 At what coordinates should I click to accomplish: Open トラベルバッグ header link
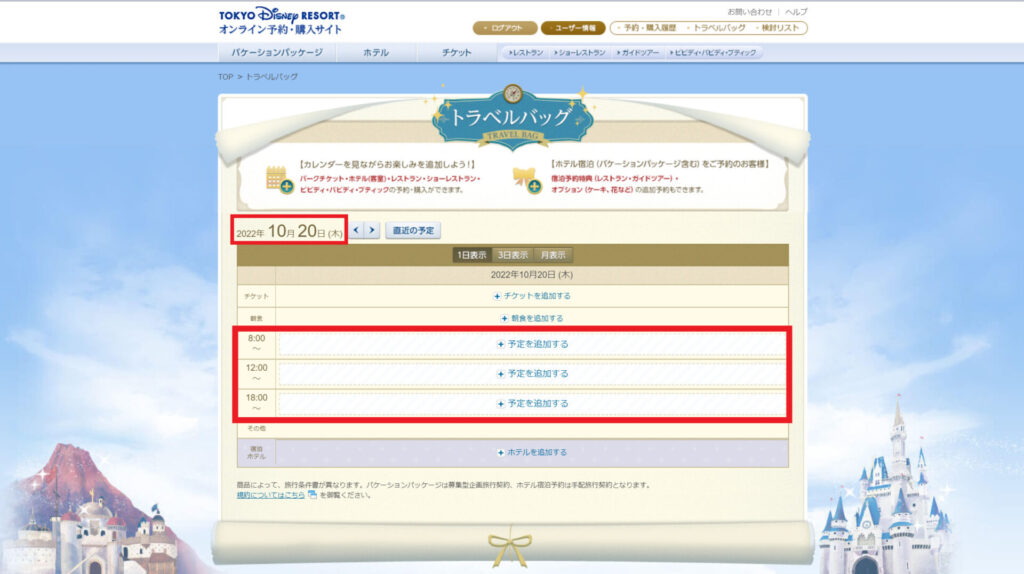(717, 28)
